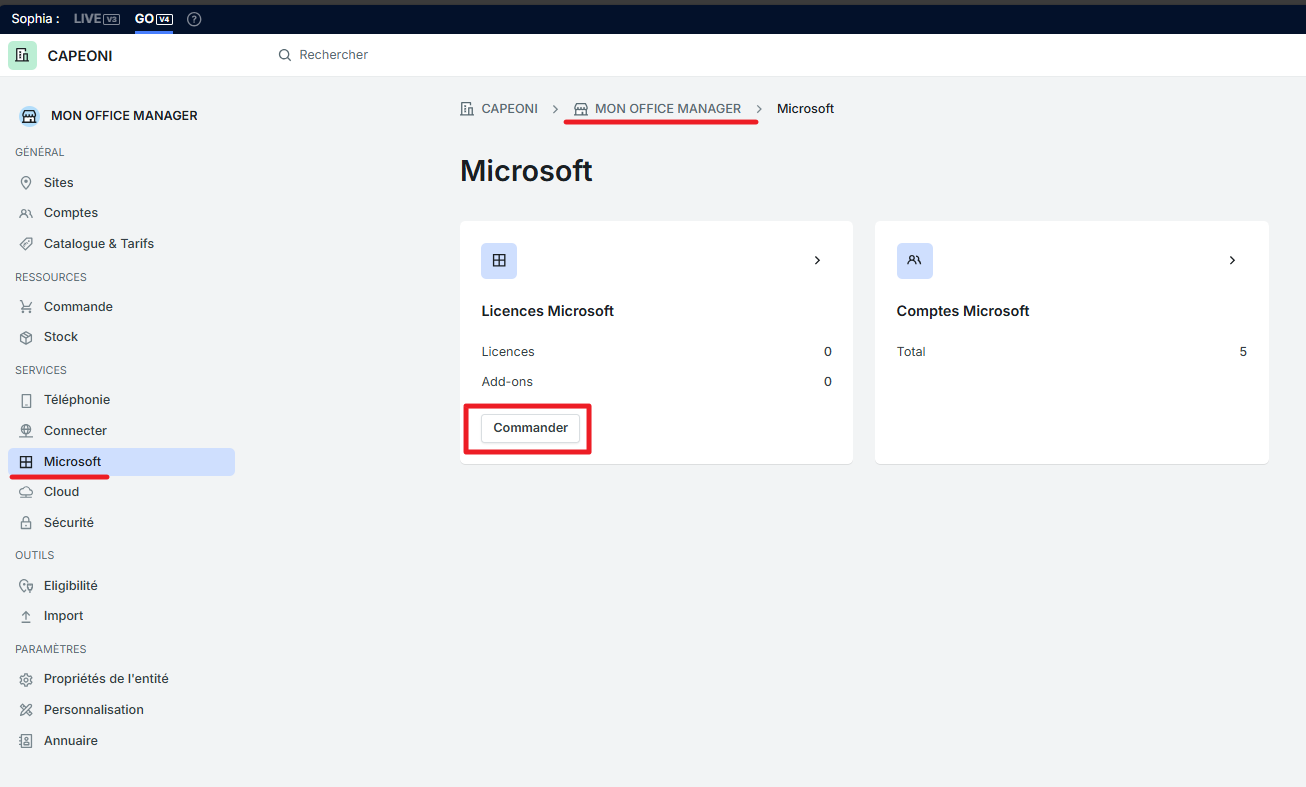
Task: Switch to the GO V4 version tab
Action: pyautogui.click(x=154, y=19)
